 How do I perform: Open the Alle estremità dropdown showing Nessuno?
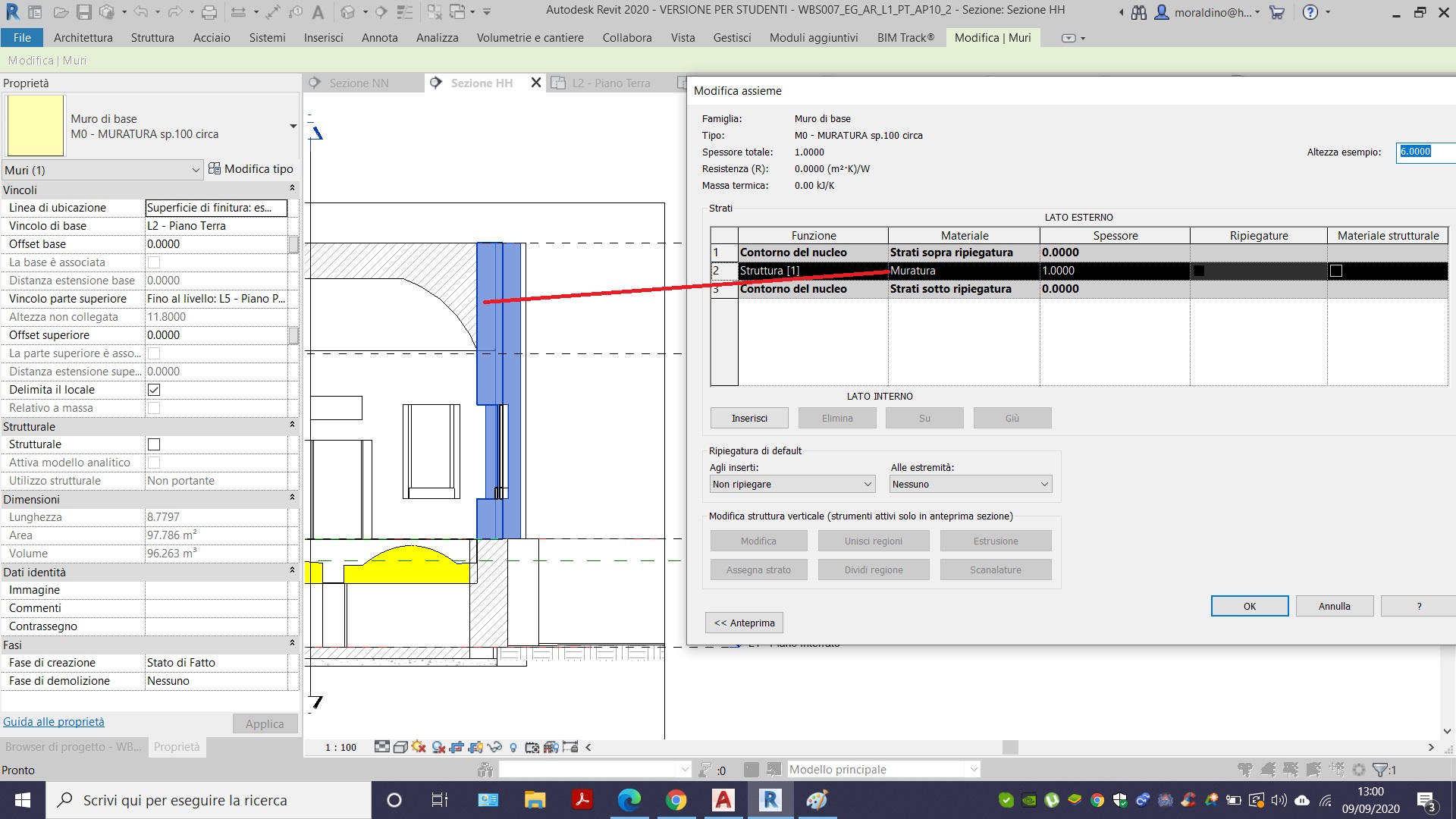(970, 484)
